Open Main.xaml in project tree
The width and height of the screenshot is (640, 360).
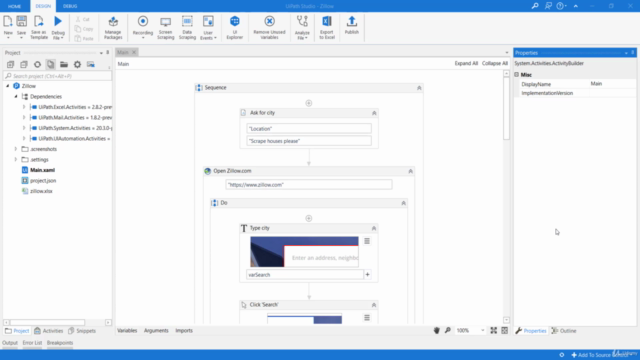click(x=42, y=170)
